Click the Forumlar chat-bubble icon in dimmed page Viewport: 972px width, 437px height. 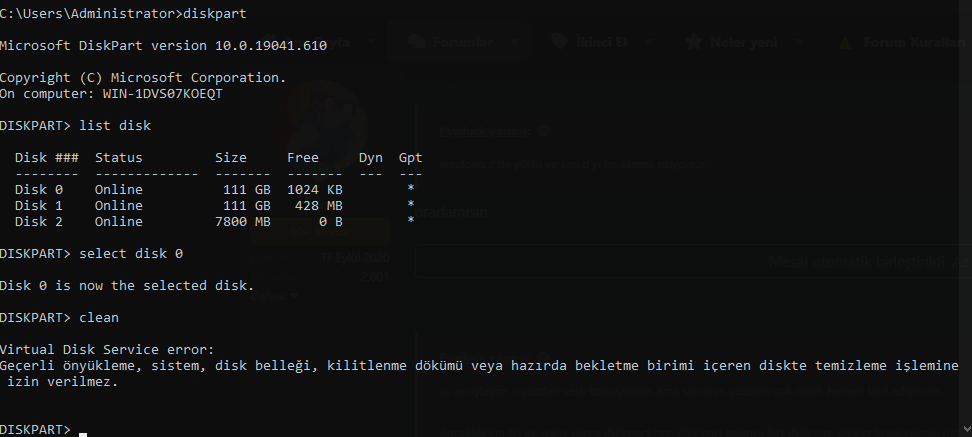point(417,42)
